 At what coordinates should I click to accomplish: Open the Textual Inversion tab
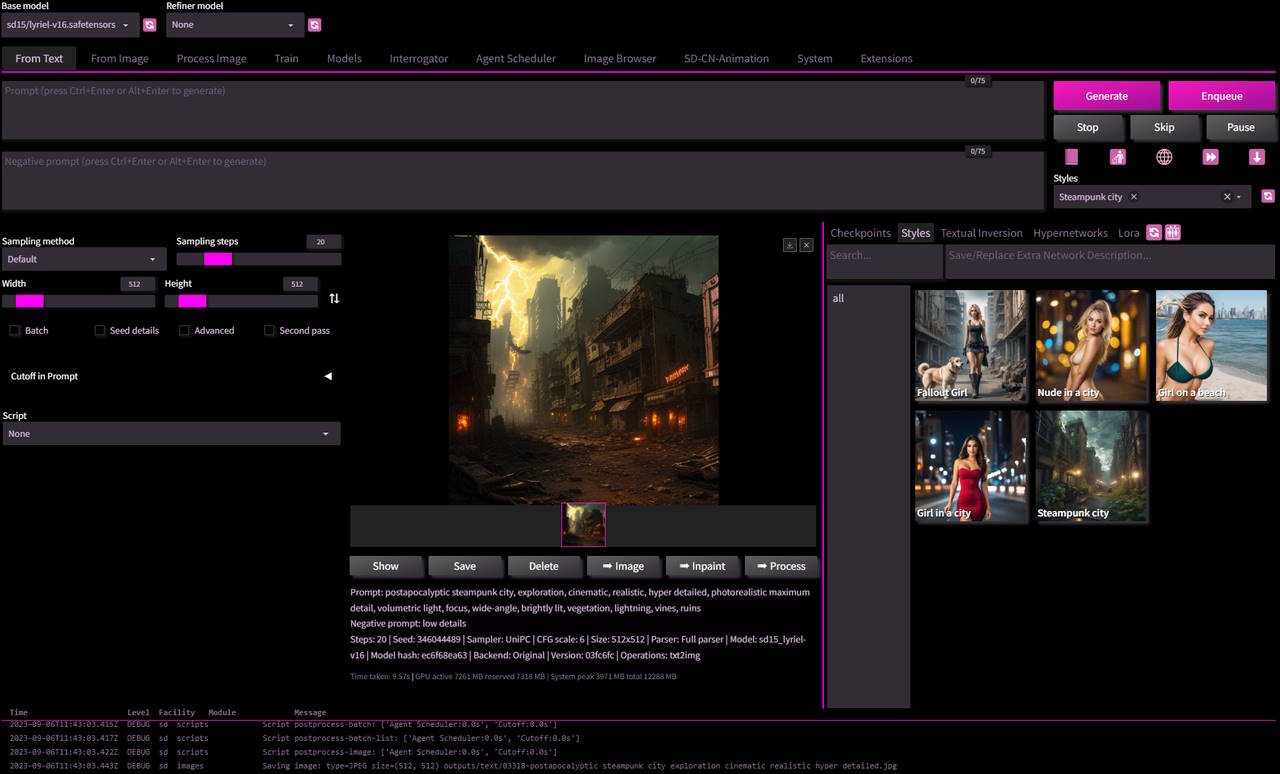coord(981,233)
